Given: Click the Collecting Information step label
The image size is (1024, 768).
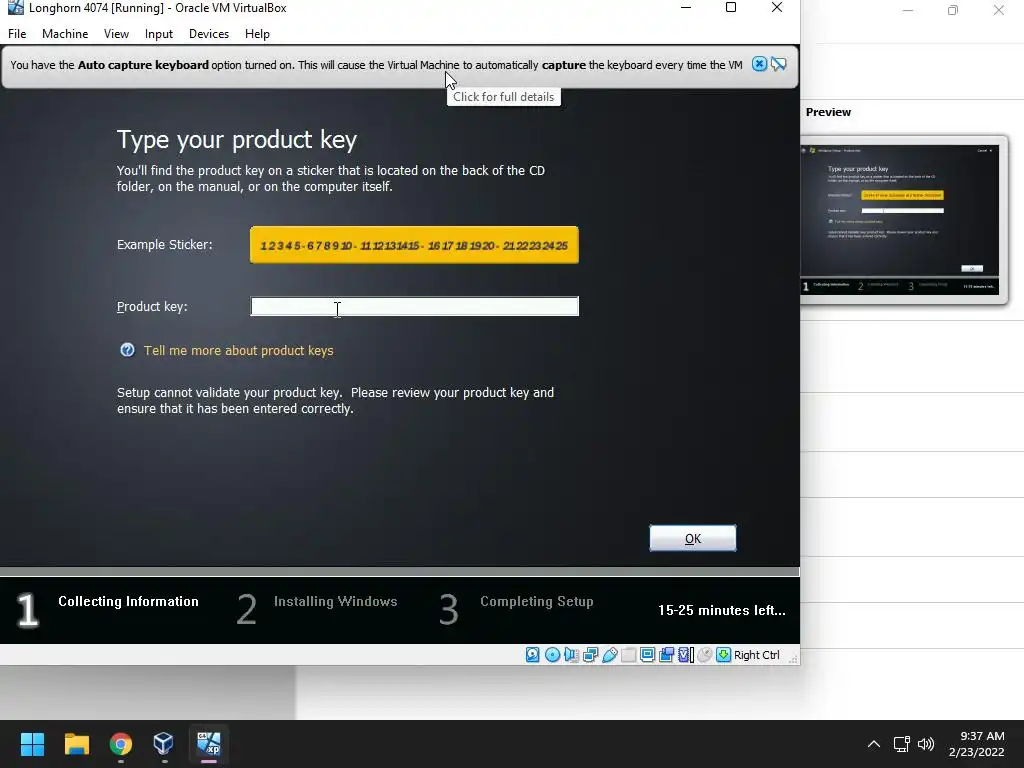Looking at the screenshot, I should pos(128,601).
